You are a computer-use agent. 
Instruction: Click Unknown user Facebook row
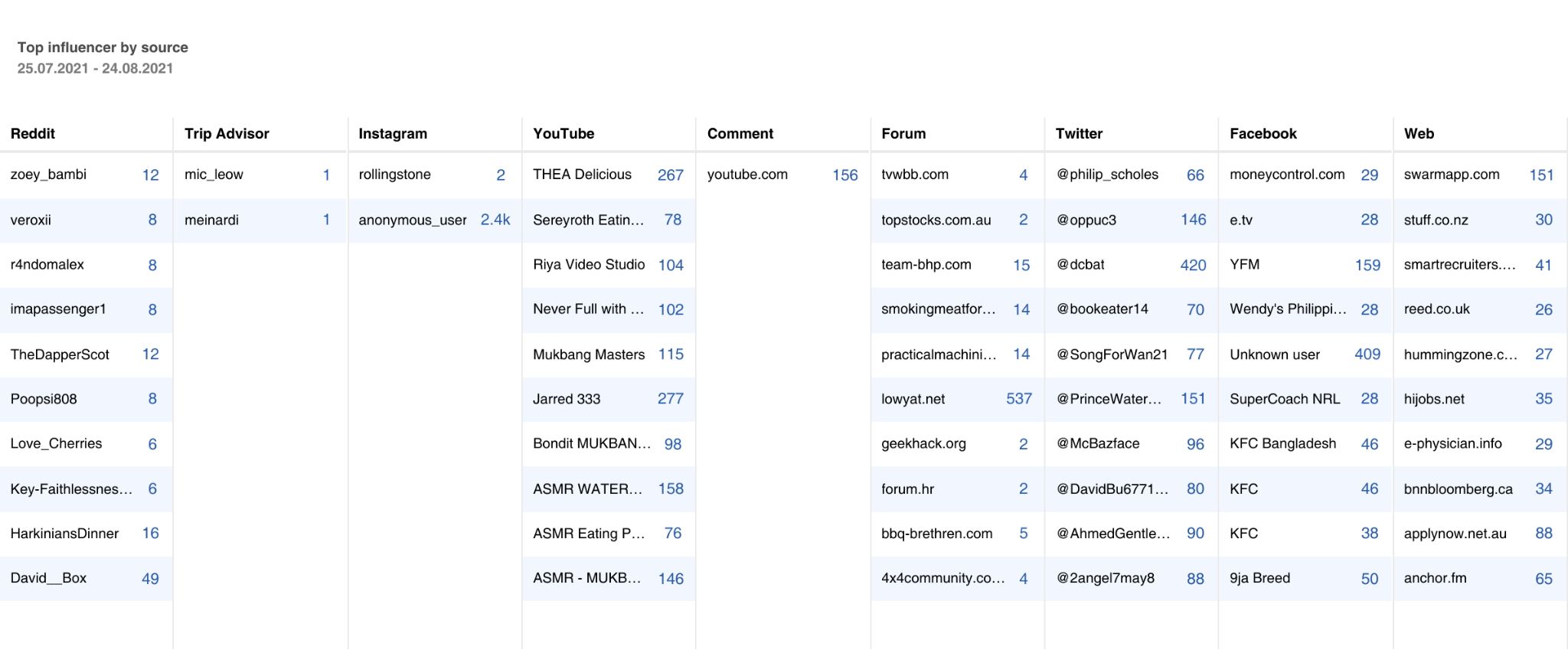tap(1274, 354)
